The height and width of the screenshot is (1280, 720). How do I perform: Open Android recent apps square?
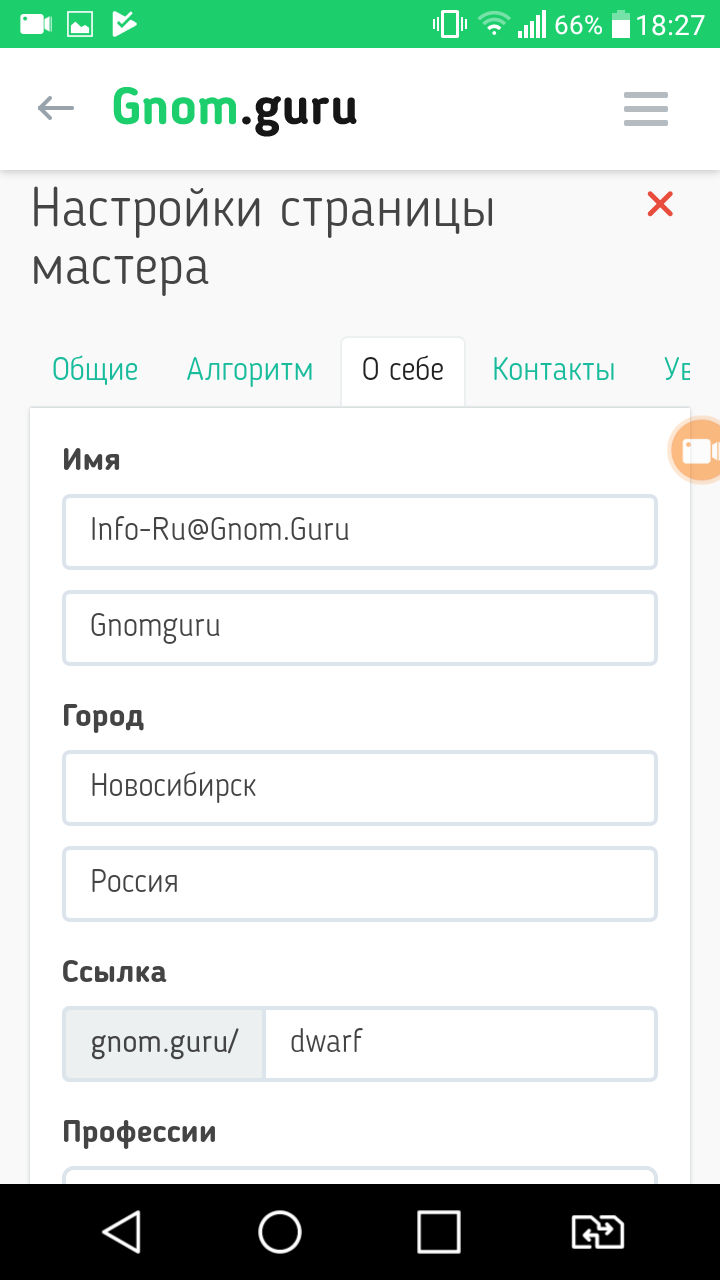pos(438,1232)
